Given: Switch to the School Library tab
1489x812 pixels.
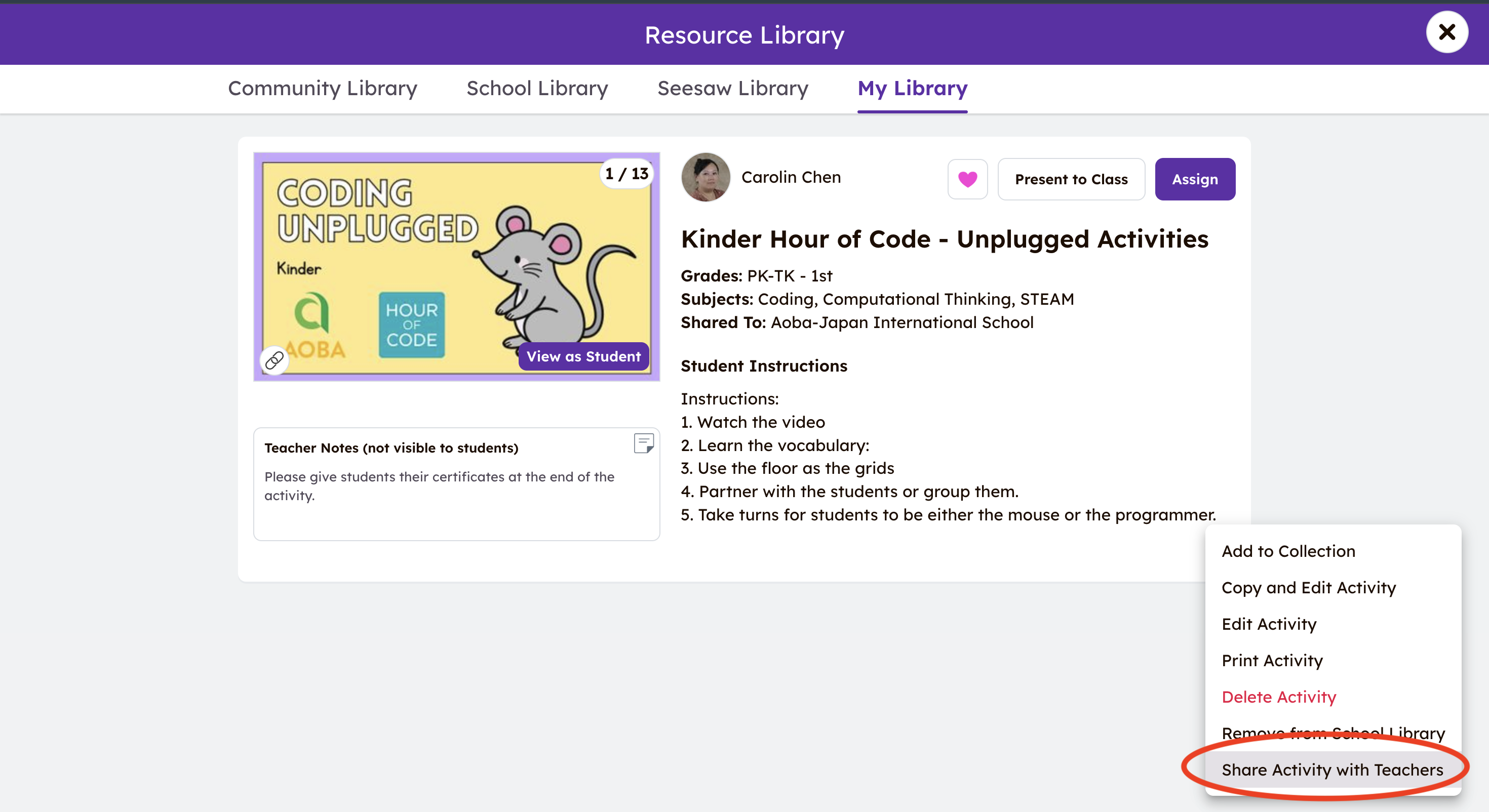Looking at the screenshot, I should pos(537,89).
